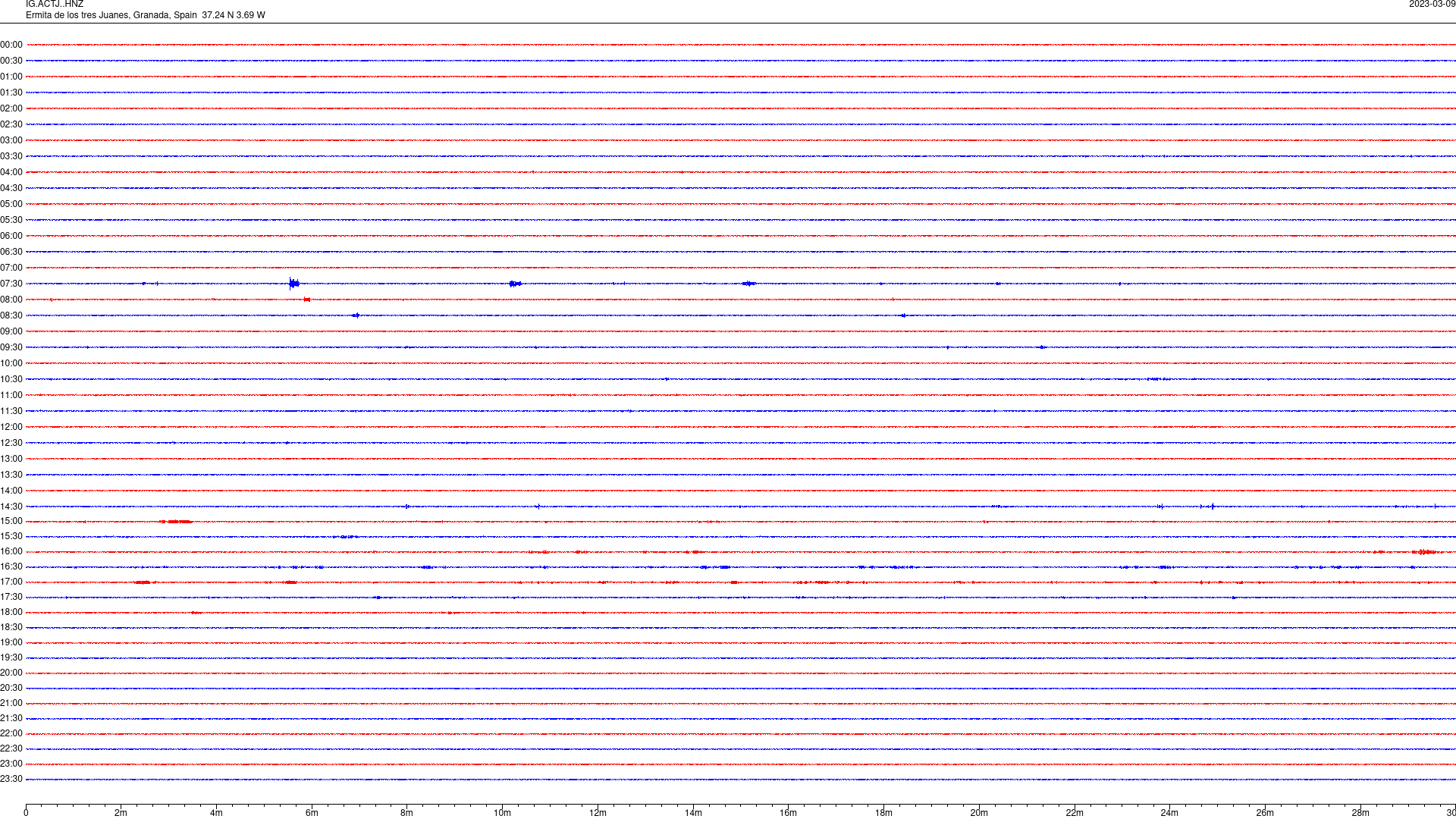1456x819 pixels.
Task: Select the 16:30 row time label
Action: [x=11, y=566]
